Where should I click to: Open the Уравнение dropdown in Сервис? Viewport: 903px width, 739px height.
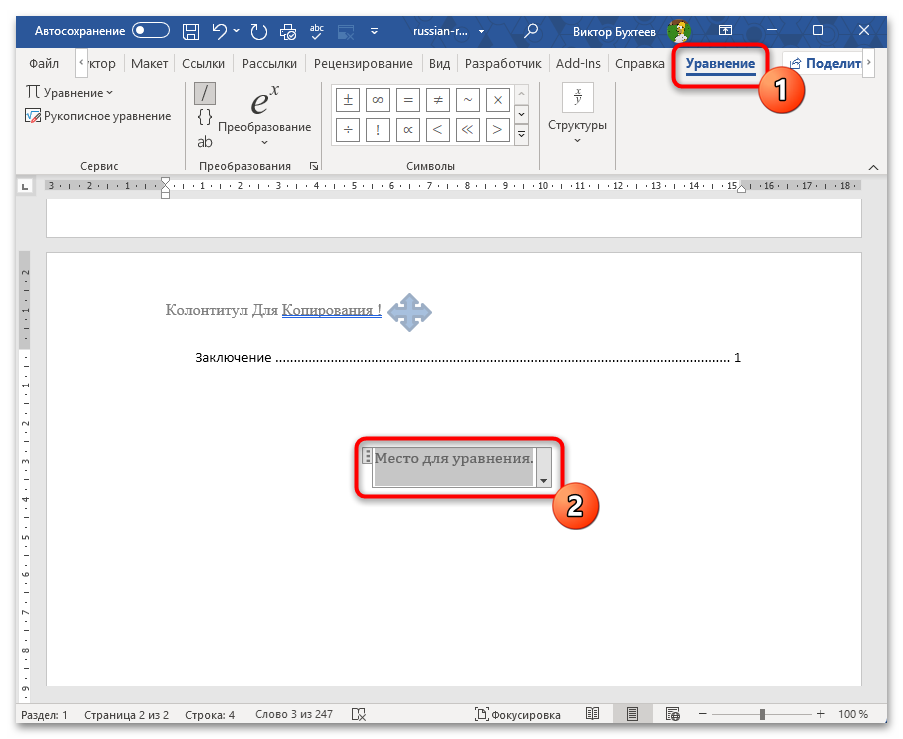tap(70, 93)
